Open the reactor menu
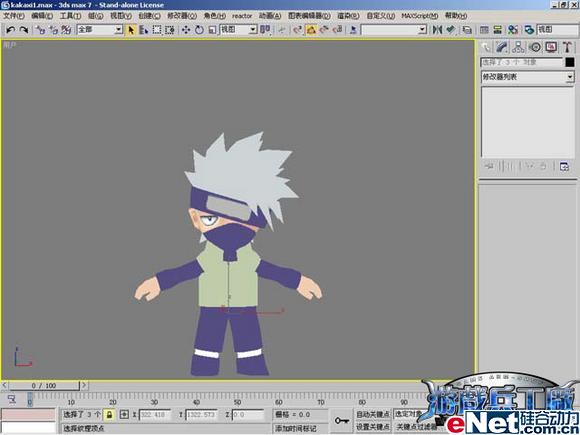Image resolution: width=580 pixels, height=435 pixels. click(x=242, y=16)
